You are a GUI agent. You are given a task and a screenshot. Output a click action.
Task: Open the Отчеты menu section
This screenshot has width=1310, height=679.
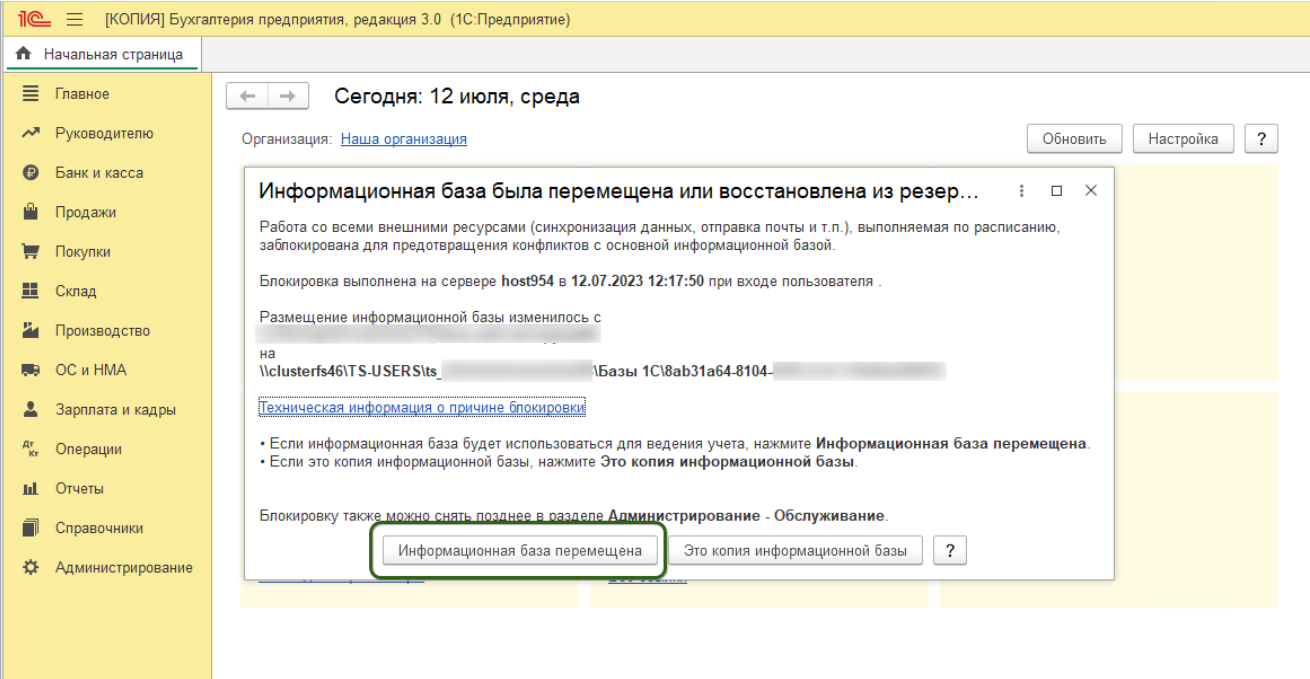(79, 489)
